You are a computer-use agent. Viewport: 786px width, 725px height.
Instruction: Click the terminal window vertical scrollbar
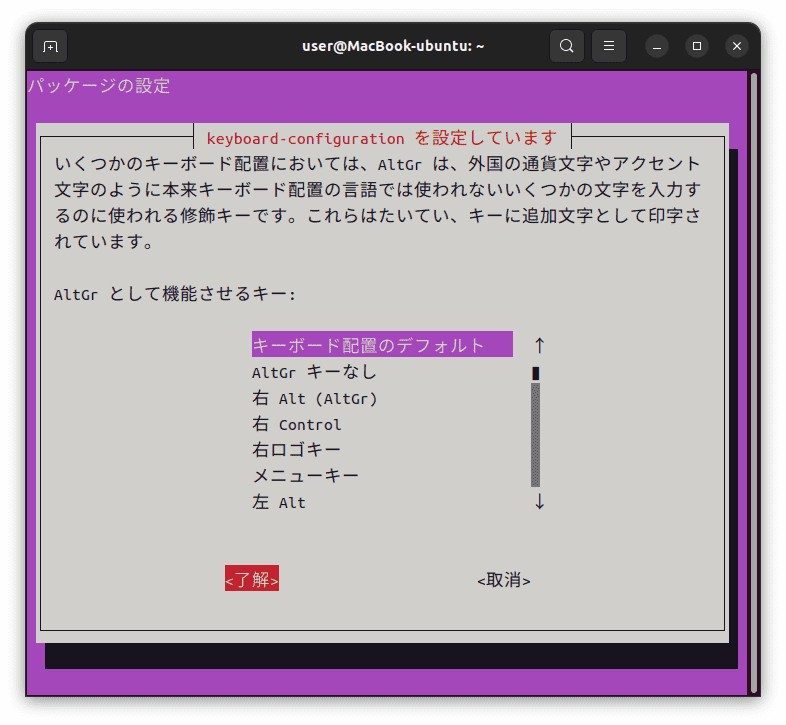click(x=753, y=383)
